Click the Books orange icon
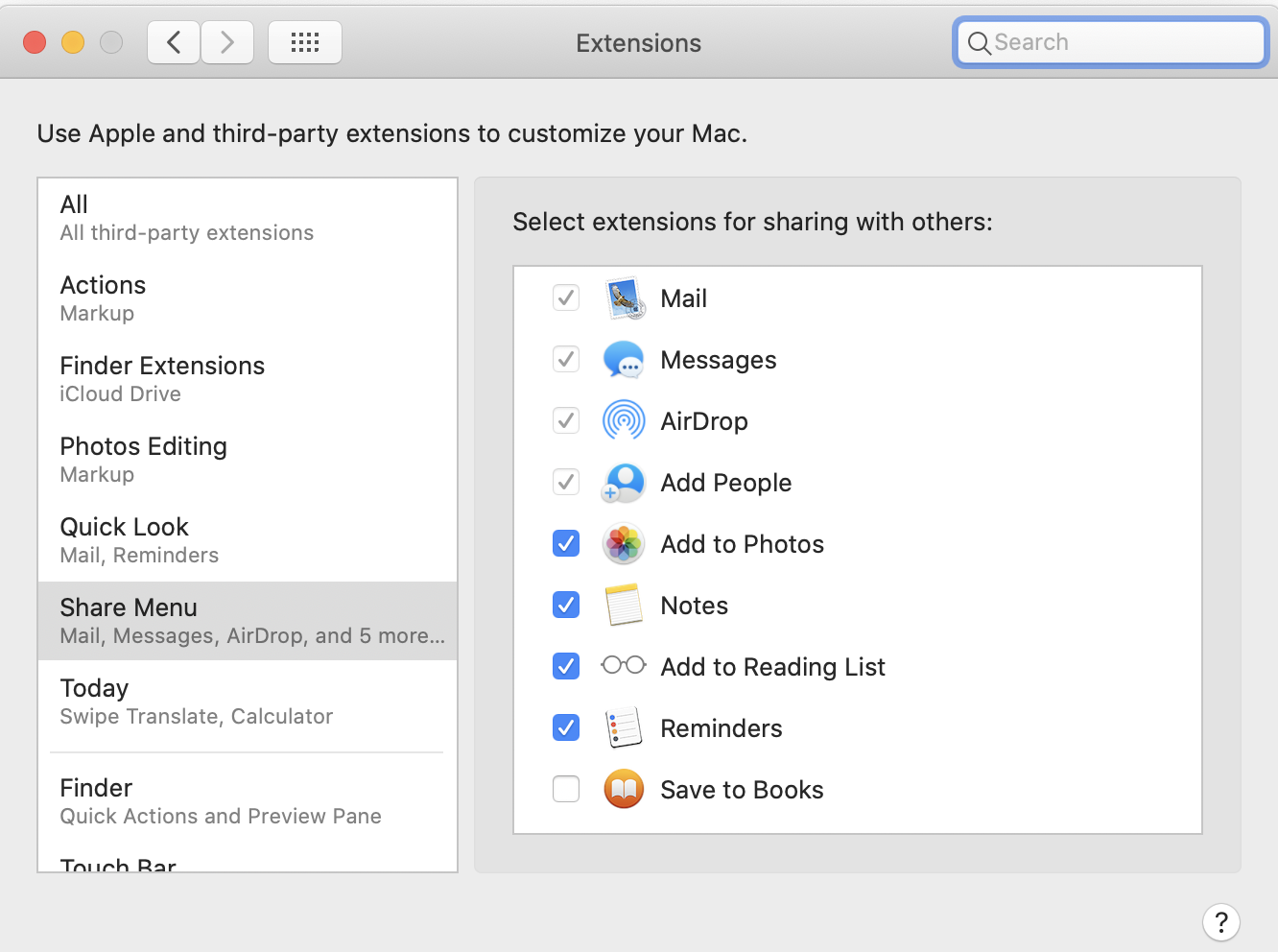This screenshot has height=952, width=1278. pos(624,790)
